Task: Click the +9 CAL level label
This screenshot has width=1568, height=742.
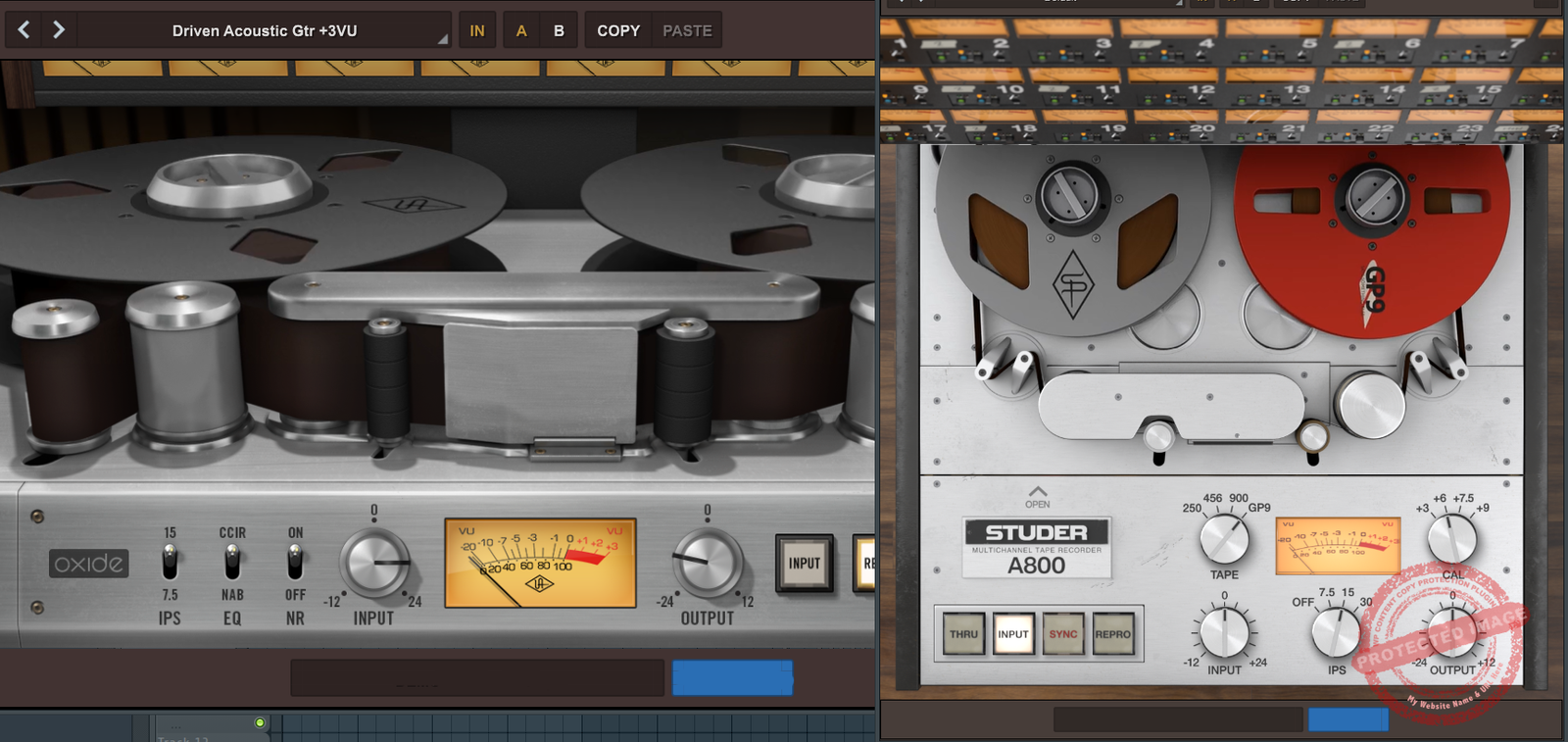Action: coord(1482,508)
